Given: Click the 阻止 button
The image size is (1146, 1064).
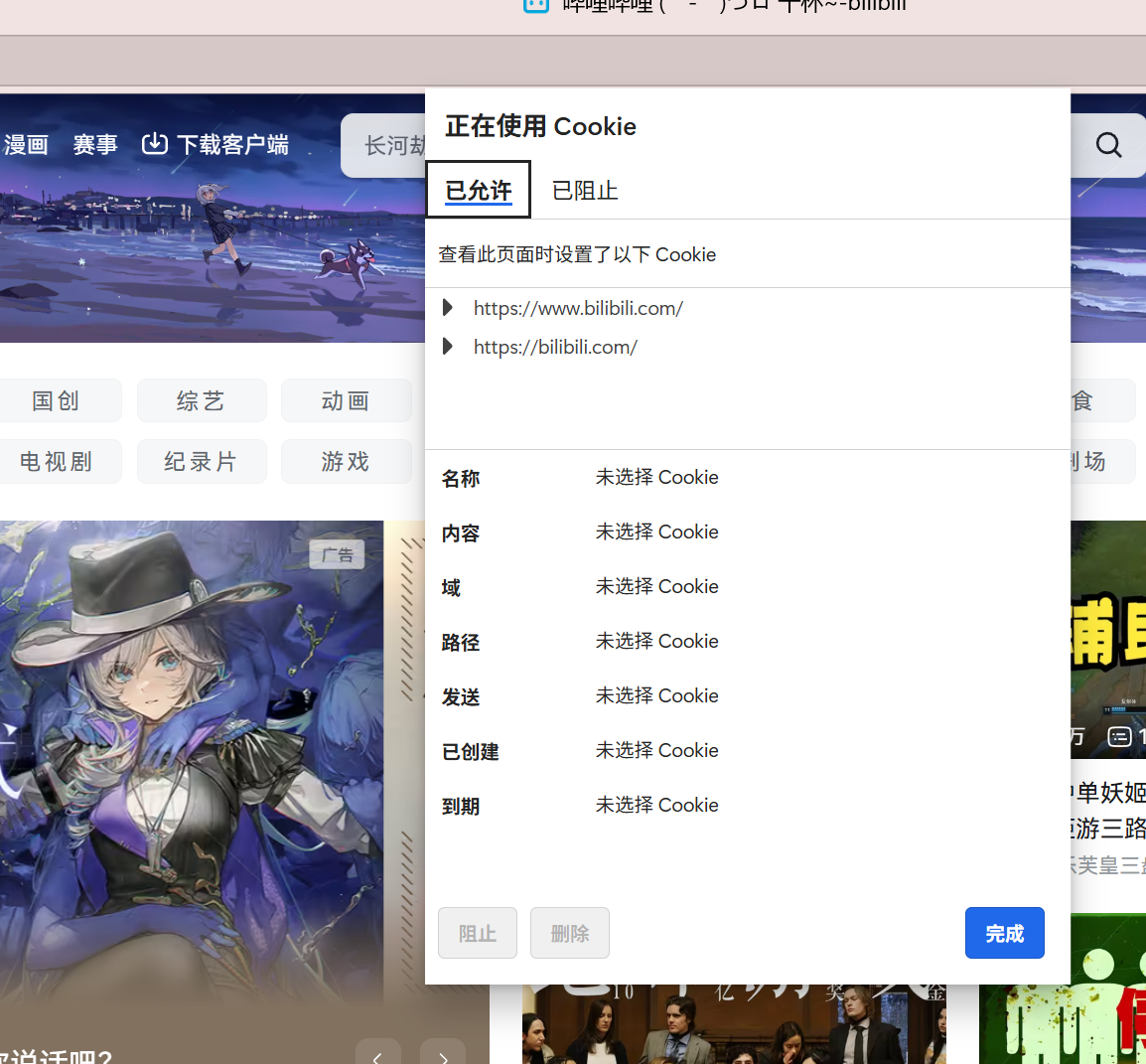Looking at the screenshot, I should [478, 933].
